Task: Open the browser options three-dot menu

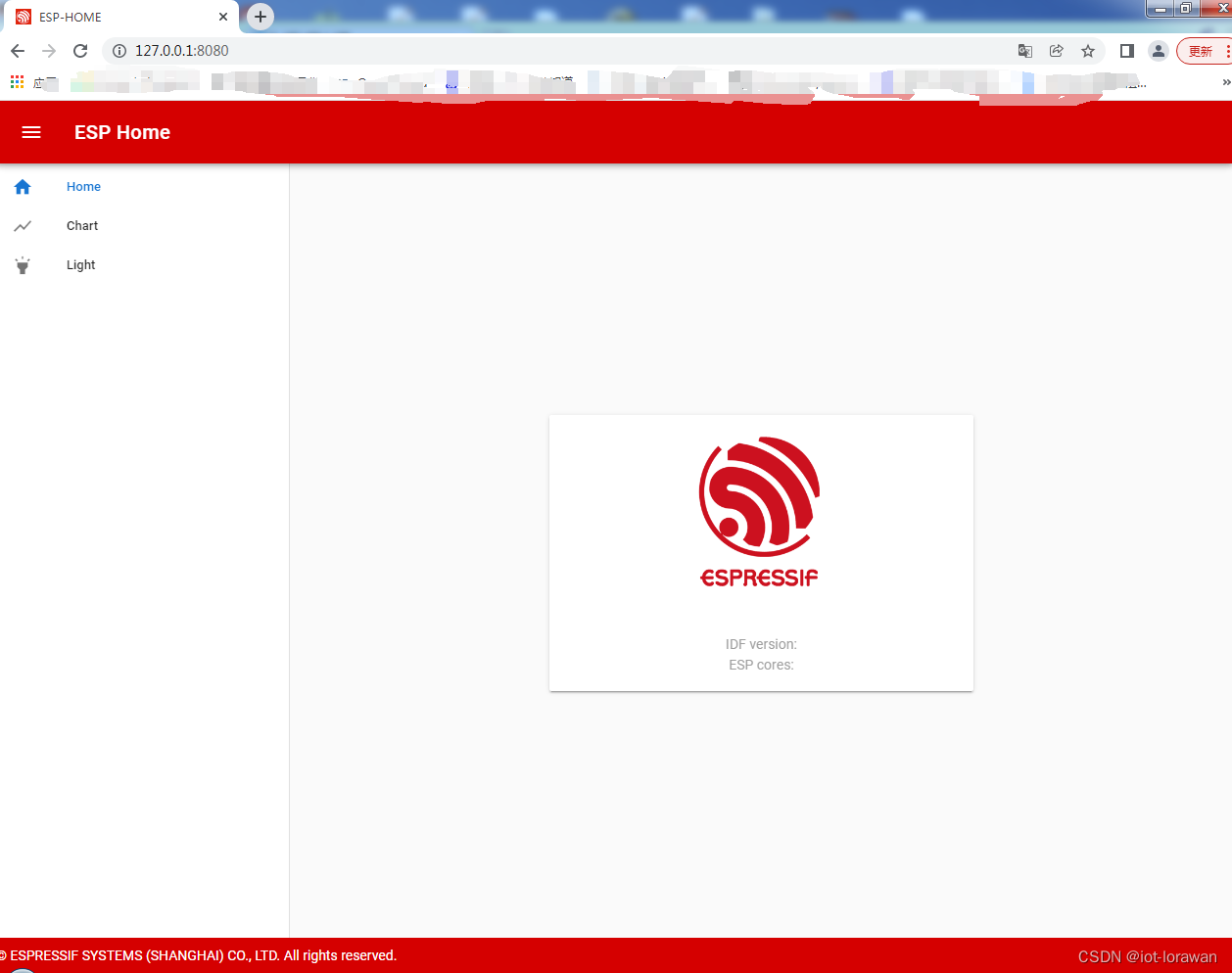Action: [1226, 51]
